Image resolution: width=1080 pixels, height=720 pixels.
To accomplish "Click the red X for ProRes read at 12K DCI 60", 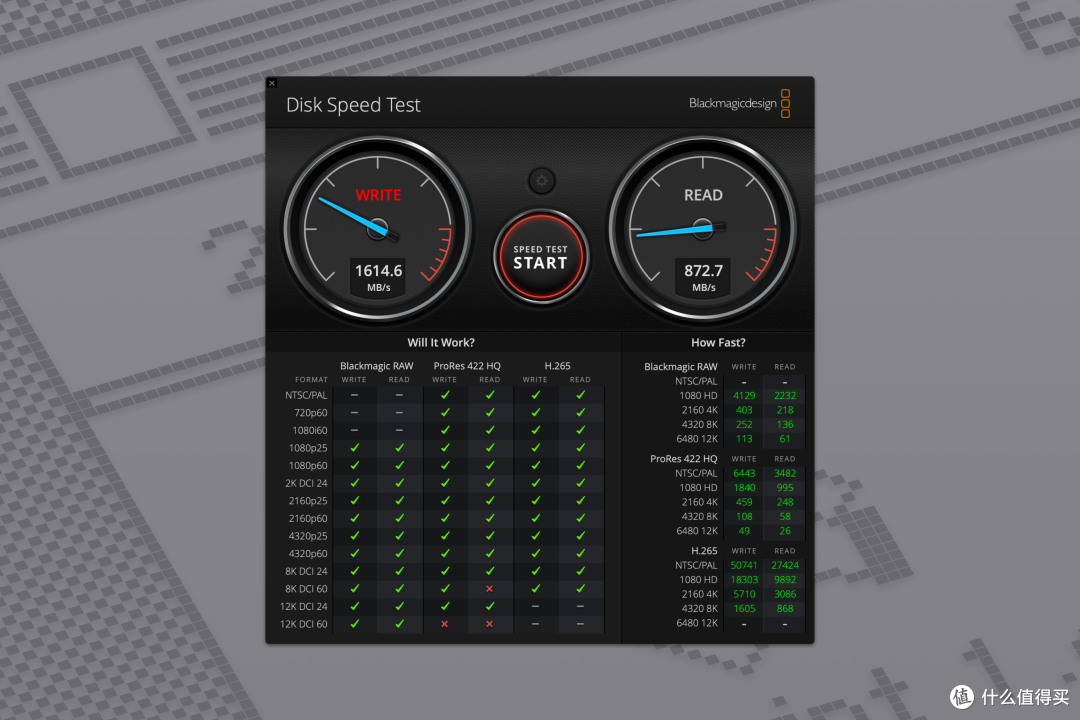I will coord(489,624).
